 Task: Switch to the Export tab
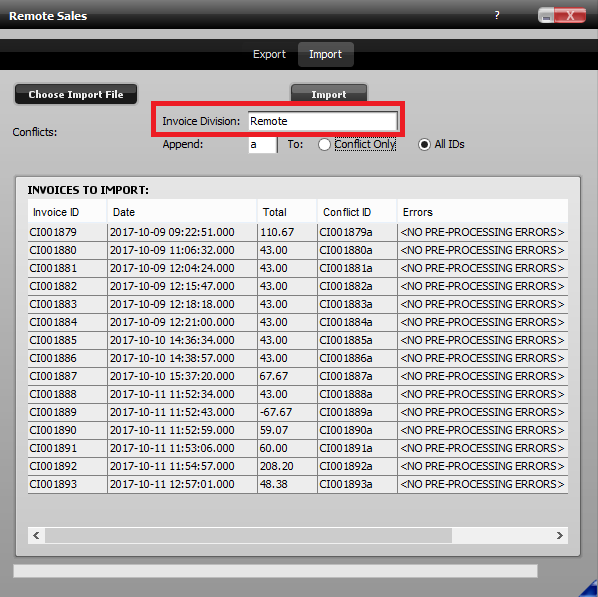click(269, 54)
